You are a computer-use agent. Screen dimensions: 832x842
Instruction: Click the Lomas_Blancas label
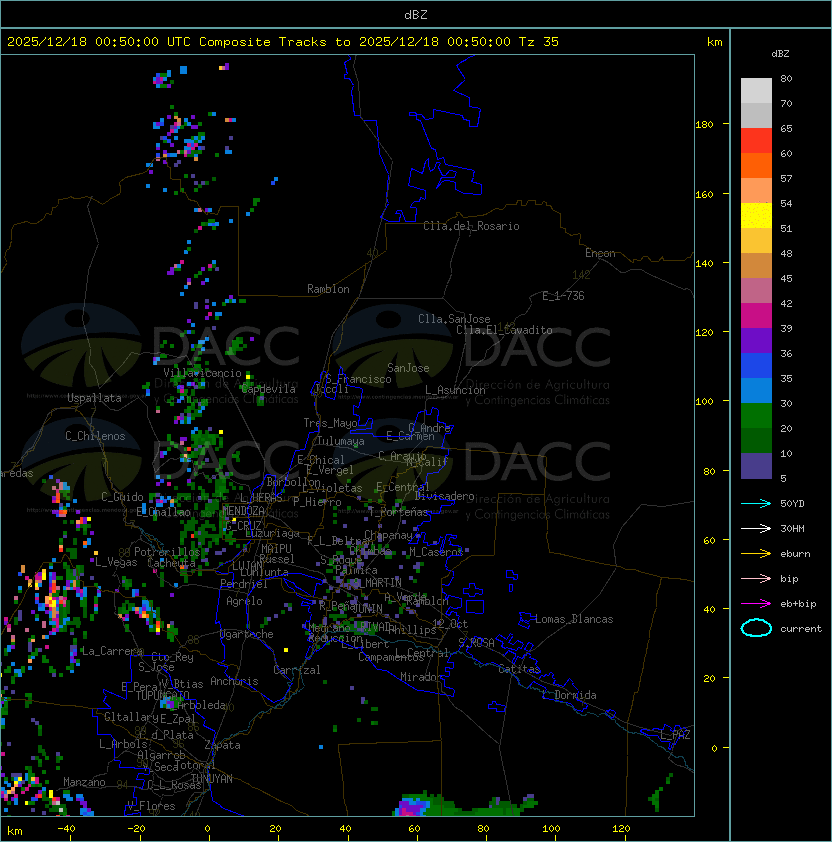tap(574, 619)
